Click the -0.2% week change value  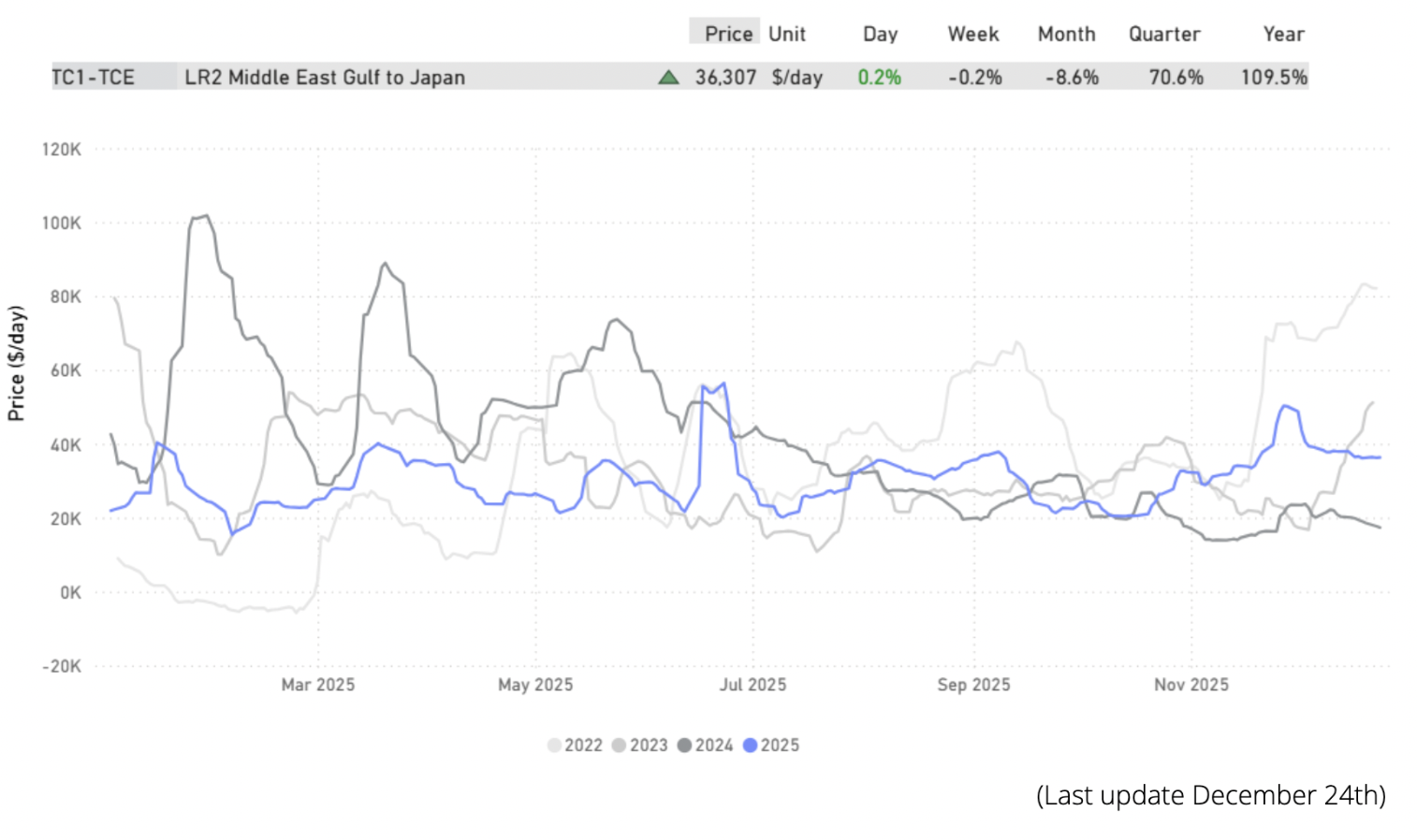(975, 78)
